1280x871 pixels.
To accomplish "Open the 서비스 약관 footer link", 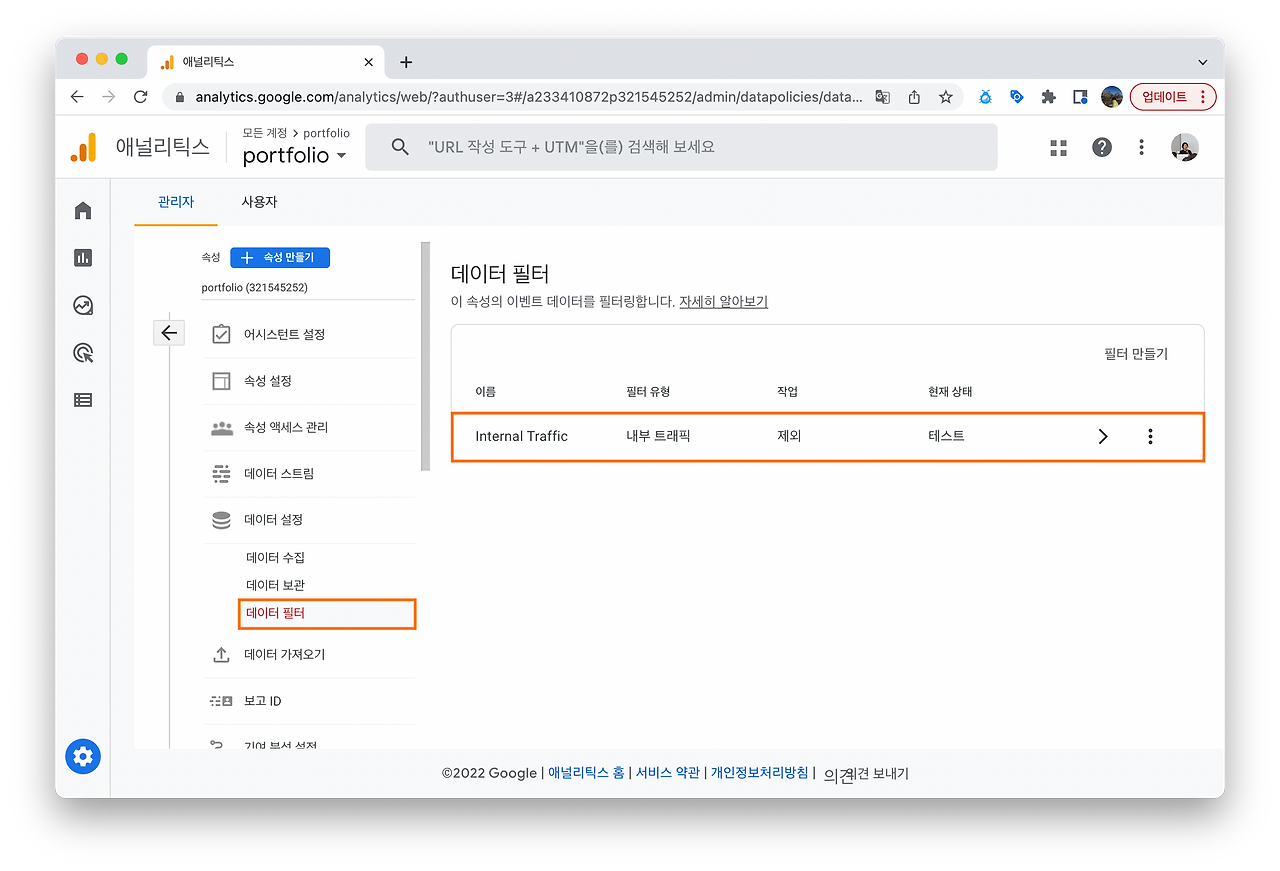I will click(668, 773).
